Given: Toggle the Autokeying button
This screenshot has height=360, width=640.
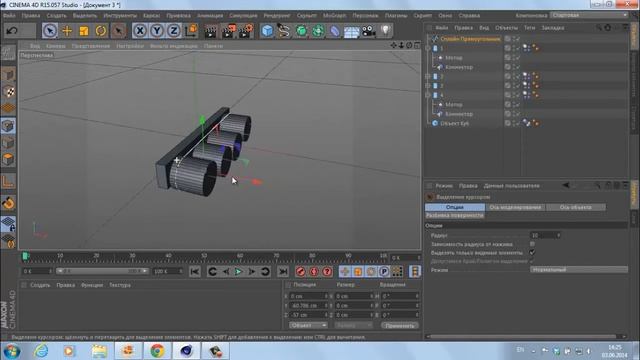Looking at the screenshot, I should pos(314,271).
